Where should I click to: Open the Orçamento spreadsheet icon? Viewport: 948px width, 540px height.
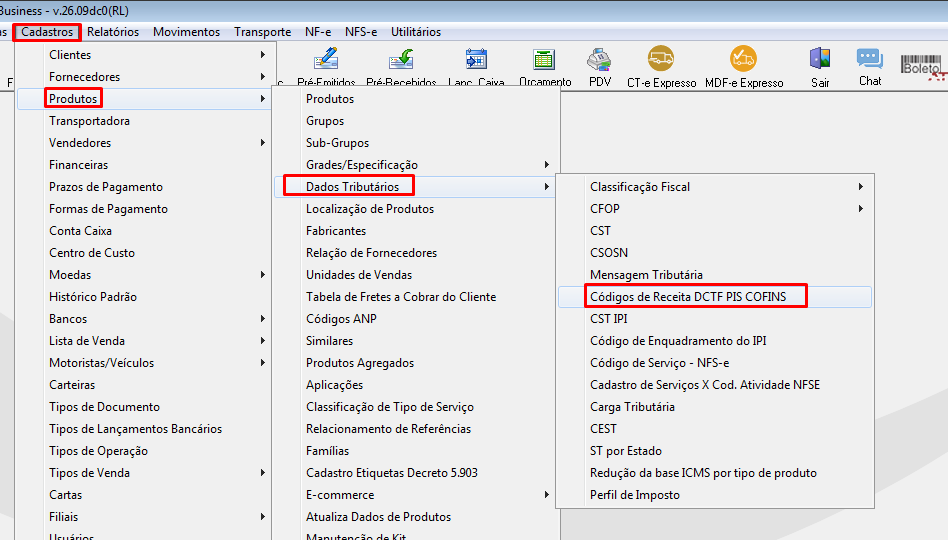(544, 59)
